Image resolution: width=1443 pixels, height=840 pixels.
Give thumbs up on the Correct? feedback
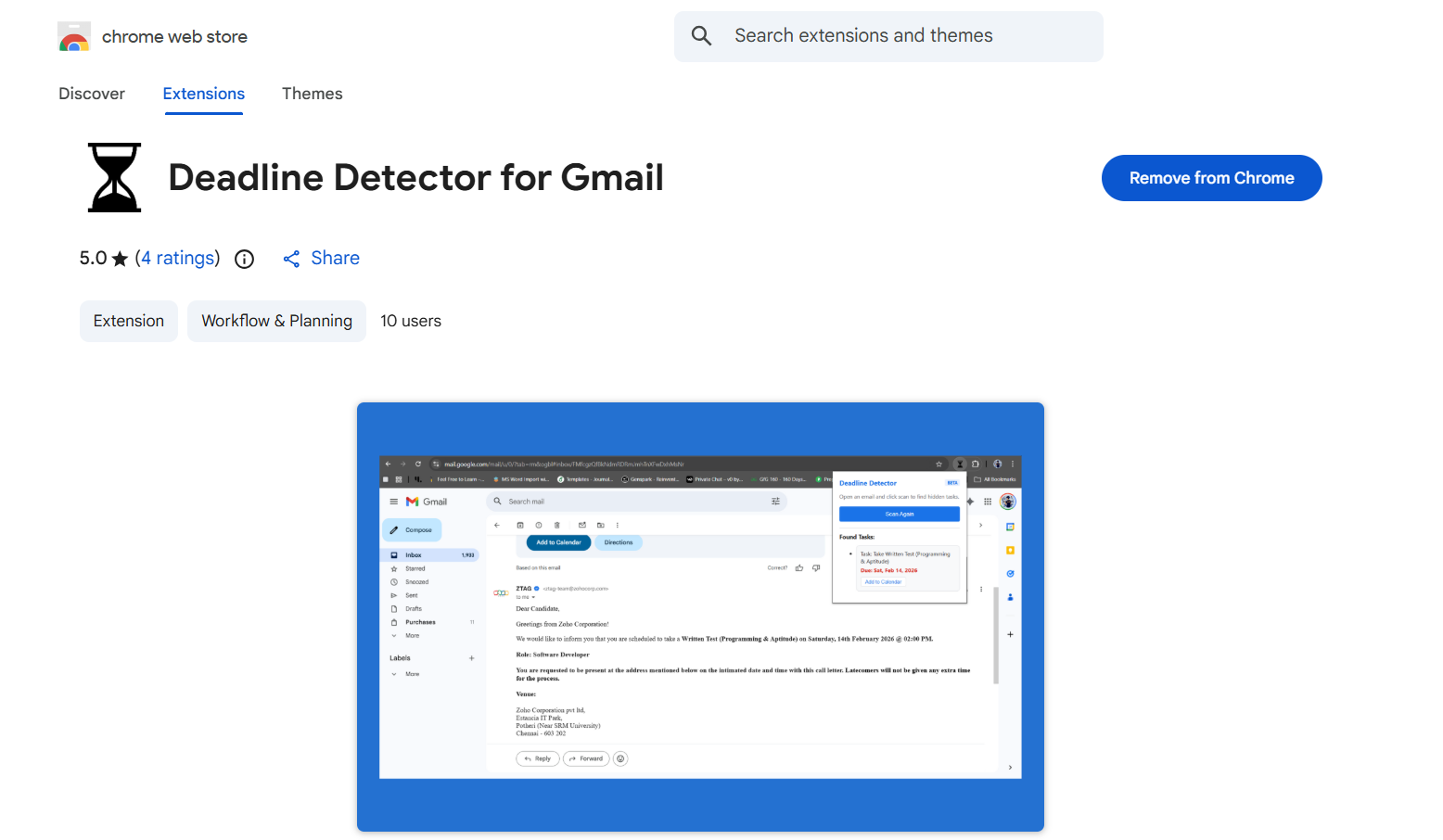tap(799, 566)
